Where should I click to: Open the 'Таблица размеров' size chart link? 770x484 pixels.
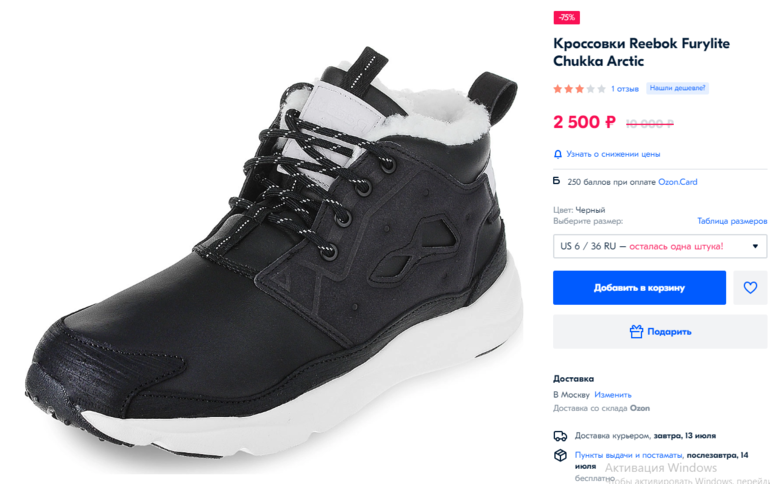[732, 221]
